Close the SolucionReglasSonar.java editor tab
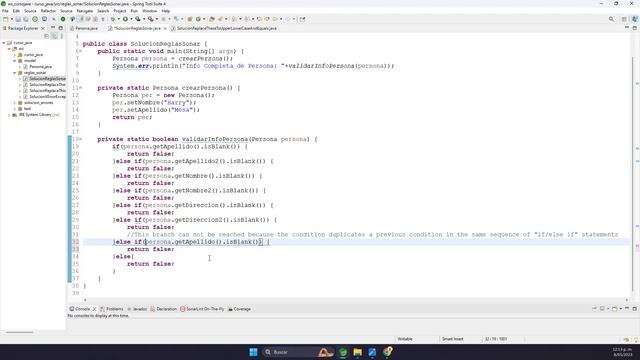Viewport: 640px width, 360px height. pyautogui.click(x=165, y=29)
